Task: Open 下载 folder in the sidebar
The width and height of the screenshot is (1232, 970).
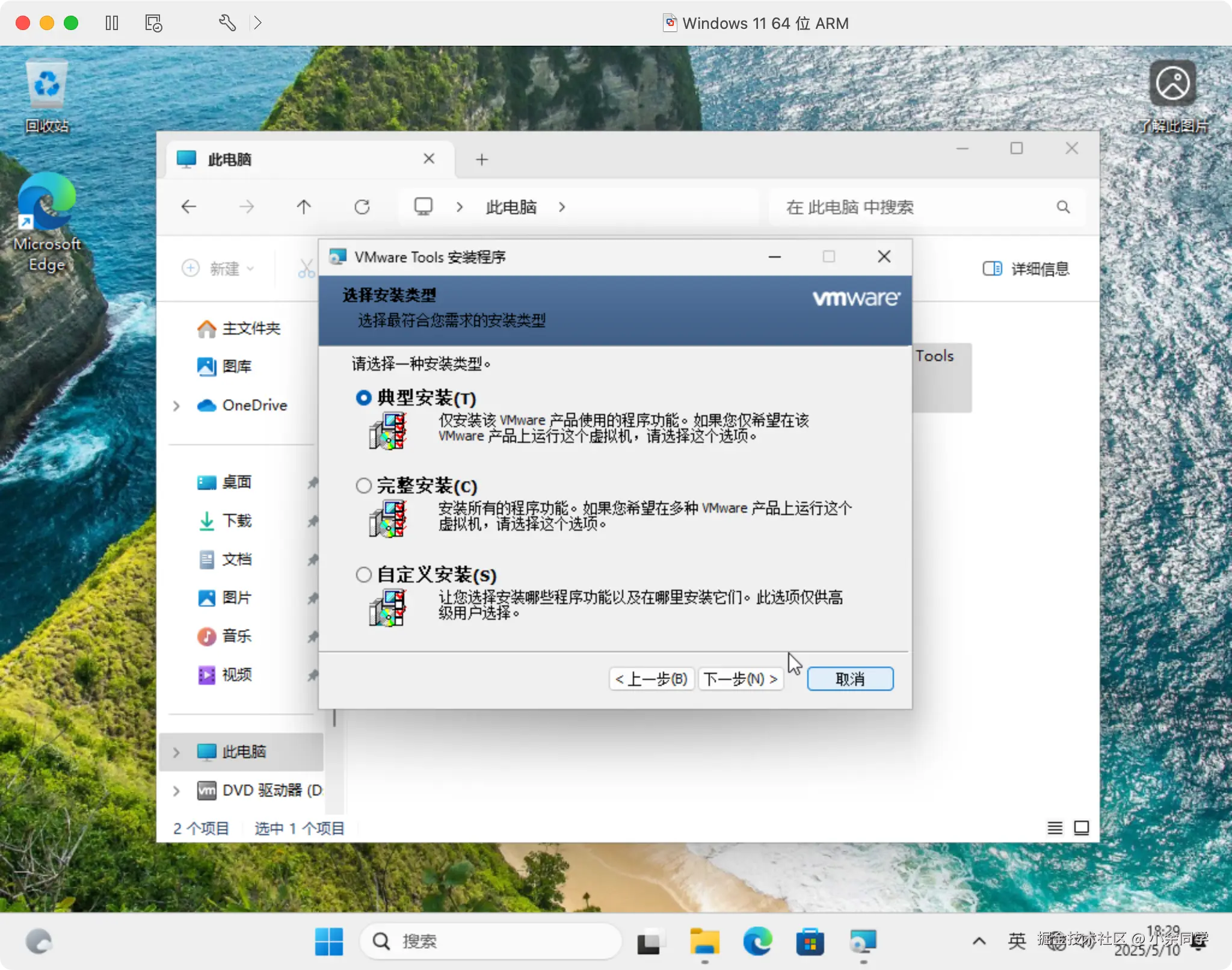Action: pyautogui.click(x=236, y=521)
